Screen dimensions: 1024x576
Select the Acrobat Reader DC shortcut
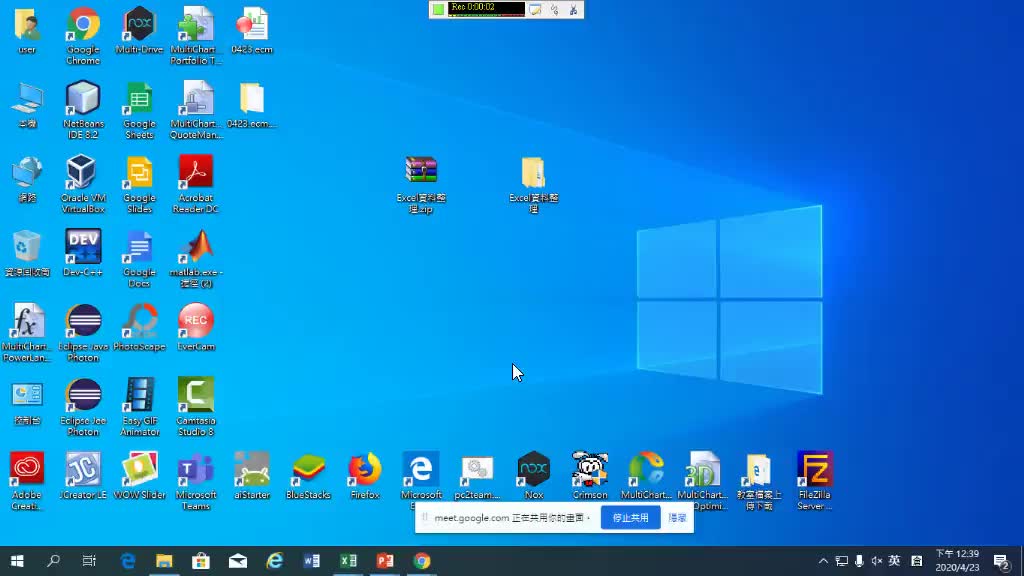[x=196, y=184]
